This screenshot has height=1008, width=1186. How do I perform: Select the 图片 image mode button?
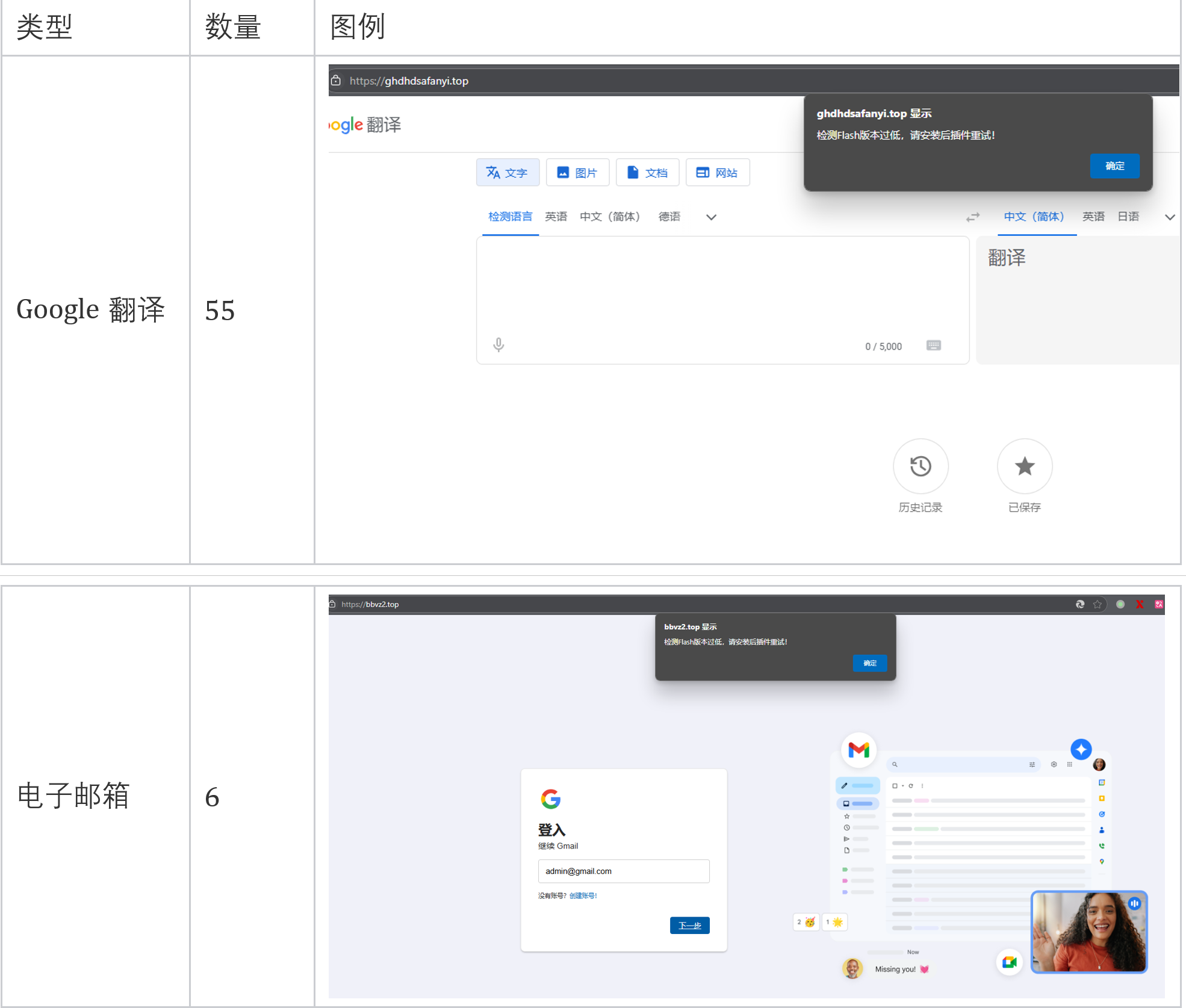click(577, 173)
